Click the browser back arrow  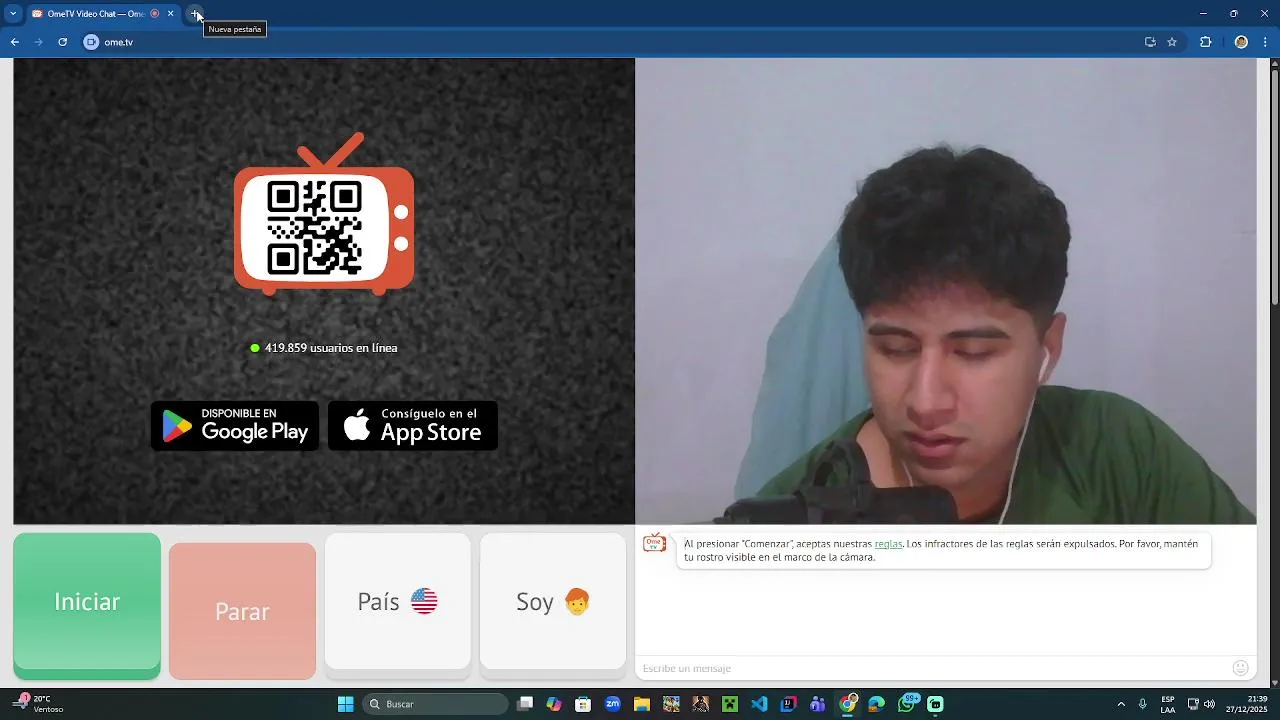point(14,42)
